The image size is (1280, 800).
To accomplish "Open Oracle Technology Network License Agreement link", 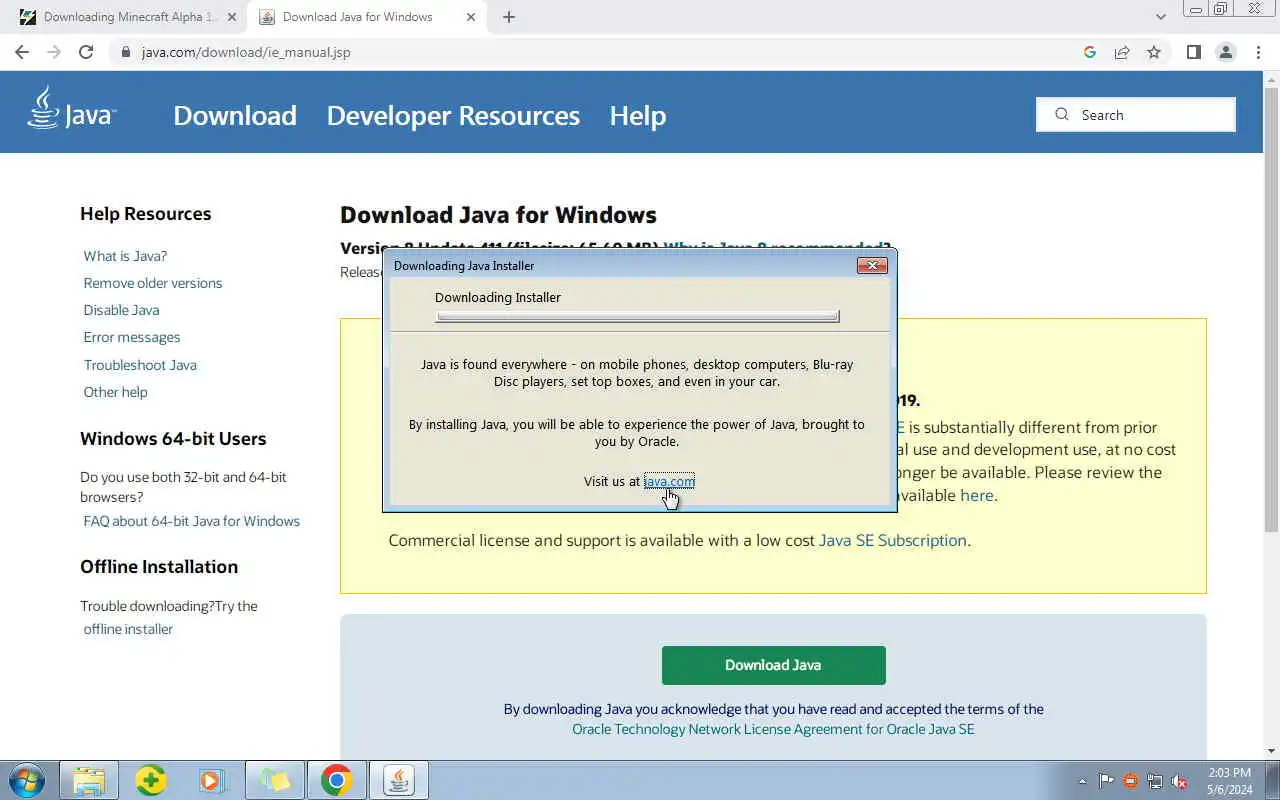I will [x=773, y=729].
